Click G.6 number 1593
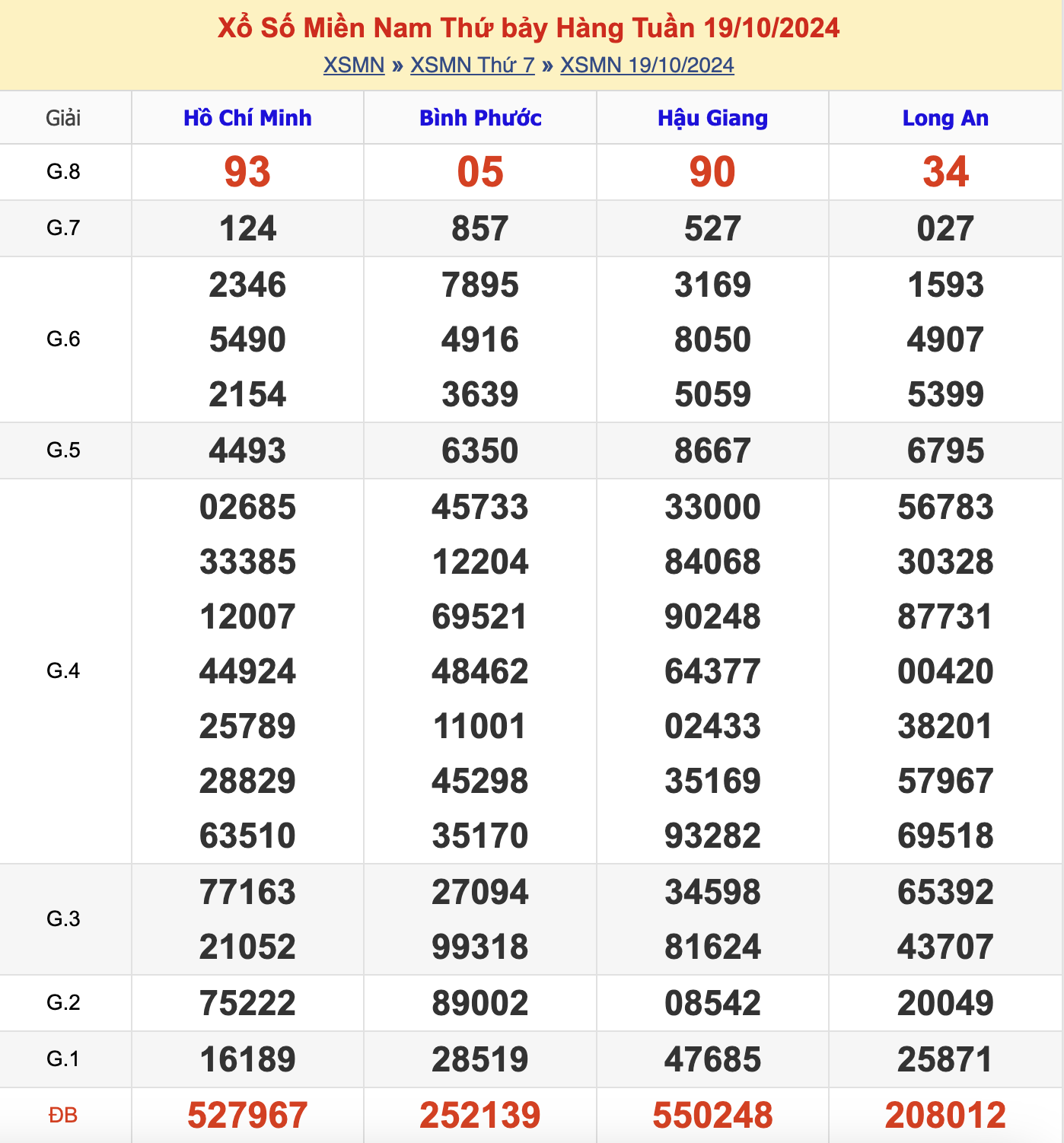 tap(945, 285)
